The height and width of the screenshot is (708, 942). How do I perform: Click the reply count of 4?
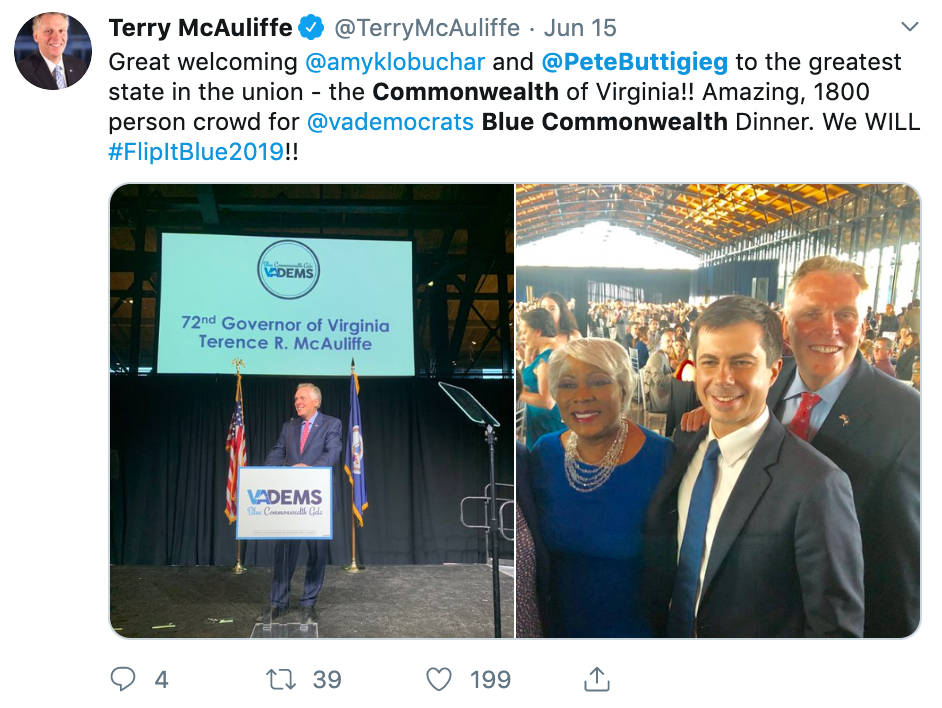click(x=161, y=680)
